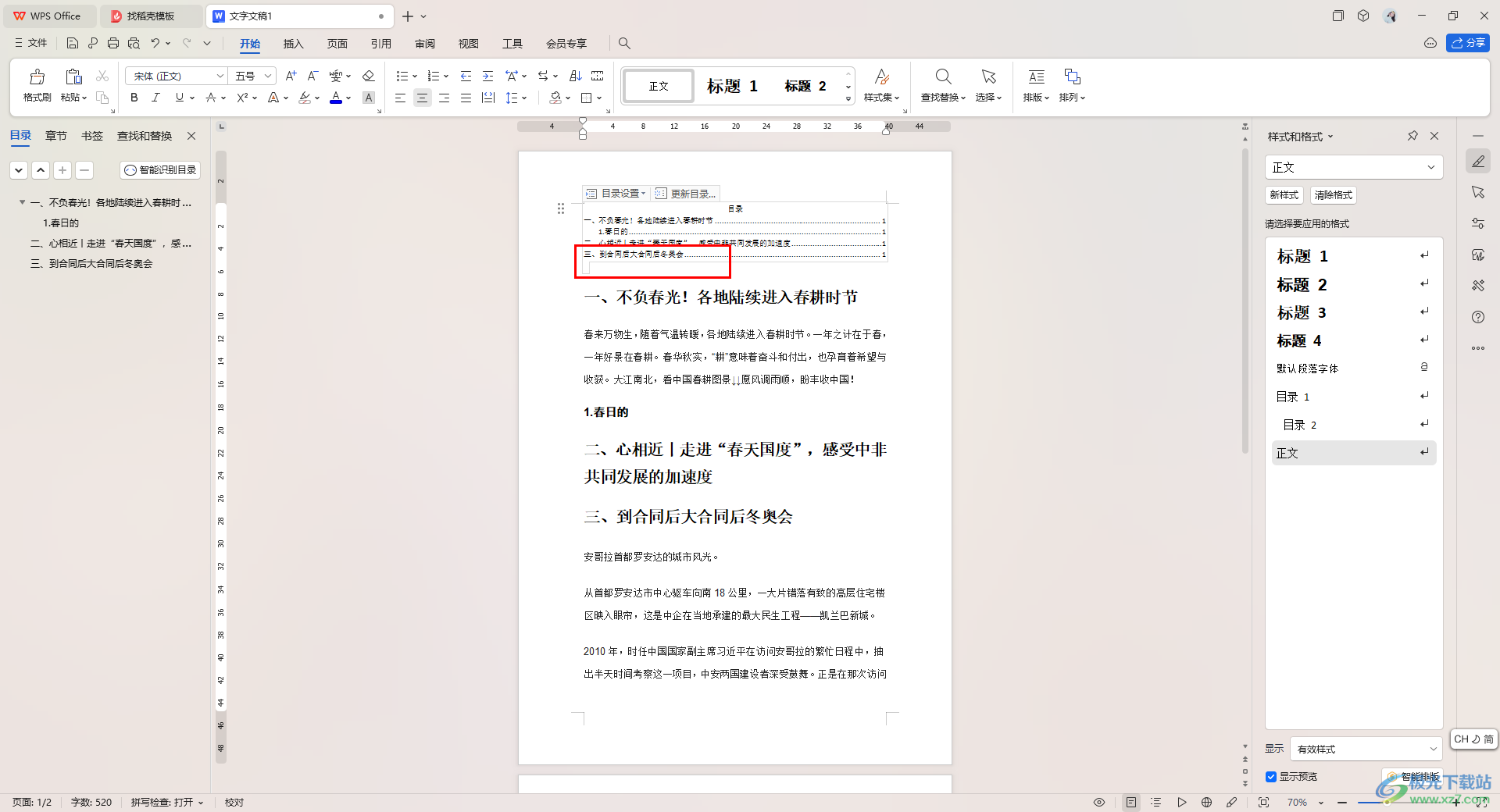Viewport: 1500px width, 812px height.
Task: Open the 插入 ribbon tab
Action: click(x=293, y=44)
